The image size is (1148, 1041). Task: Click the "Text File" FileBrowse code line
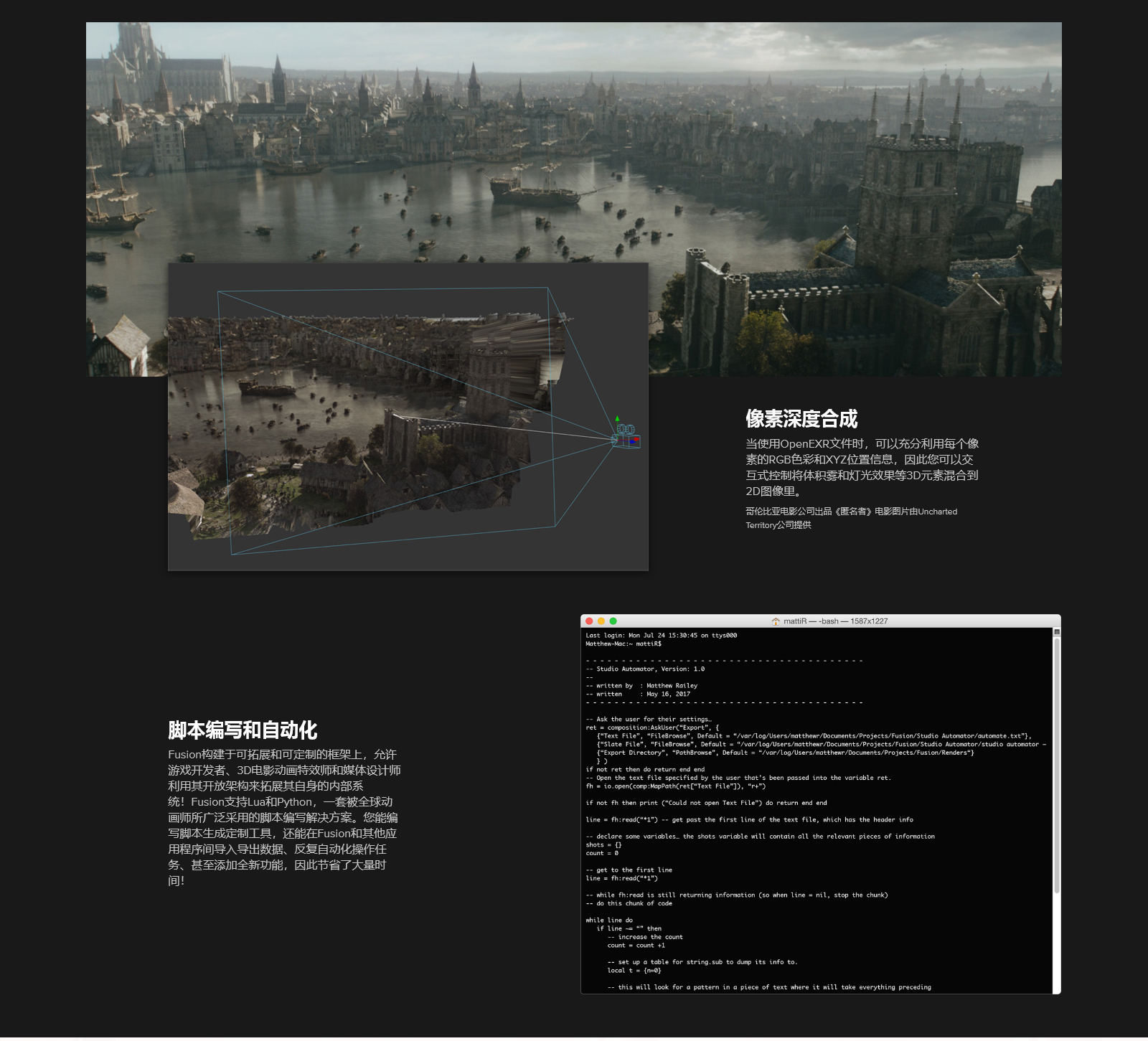[x=814, y=736]
